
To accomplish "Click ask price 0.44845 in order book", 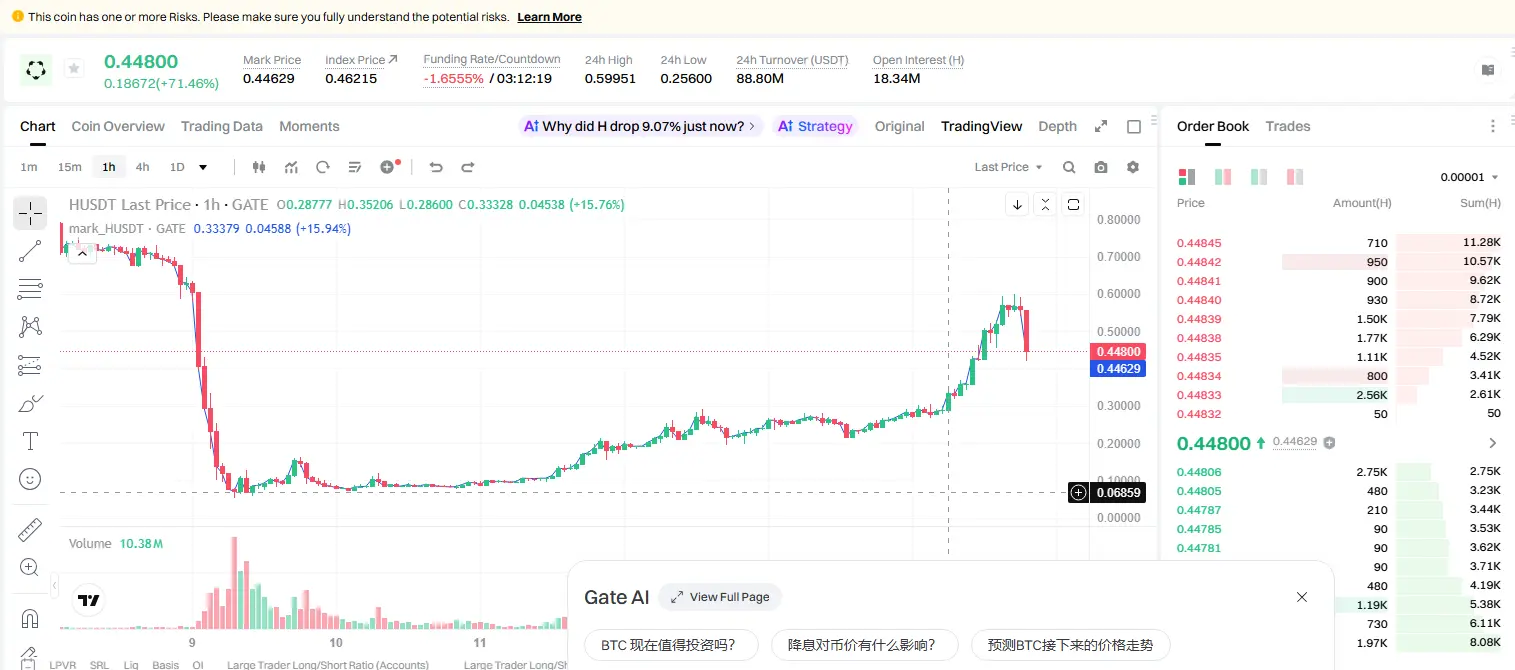I will (x=1199, y=243).
